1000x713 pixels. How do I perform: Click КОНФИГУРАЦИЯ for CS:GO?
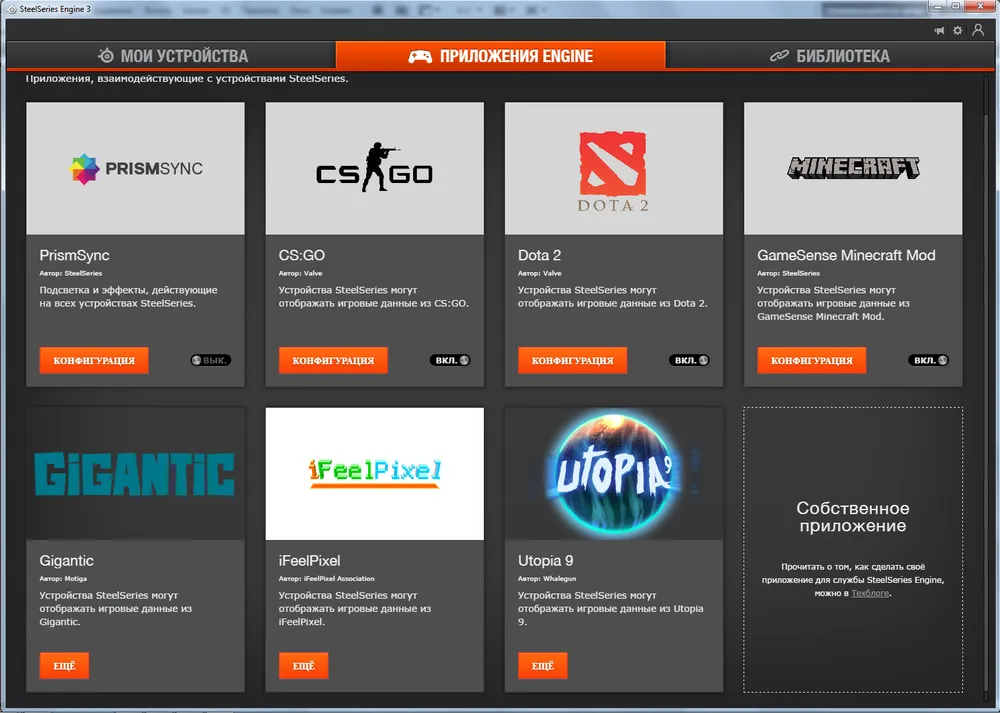tap(333, 360)
